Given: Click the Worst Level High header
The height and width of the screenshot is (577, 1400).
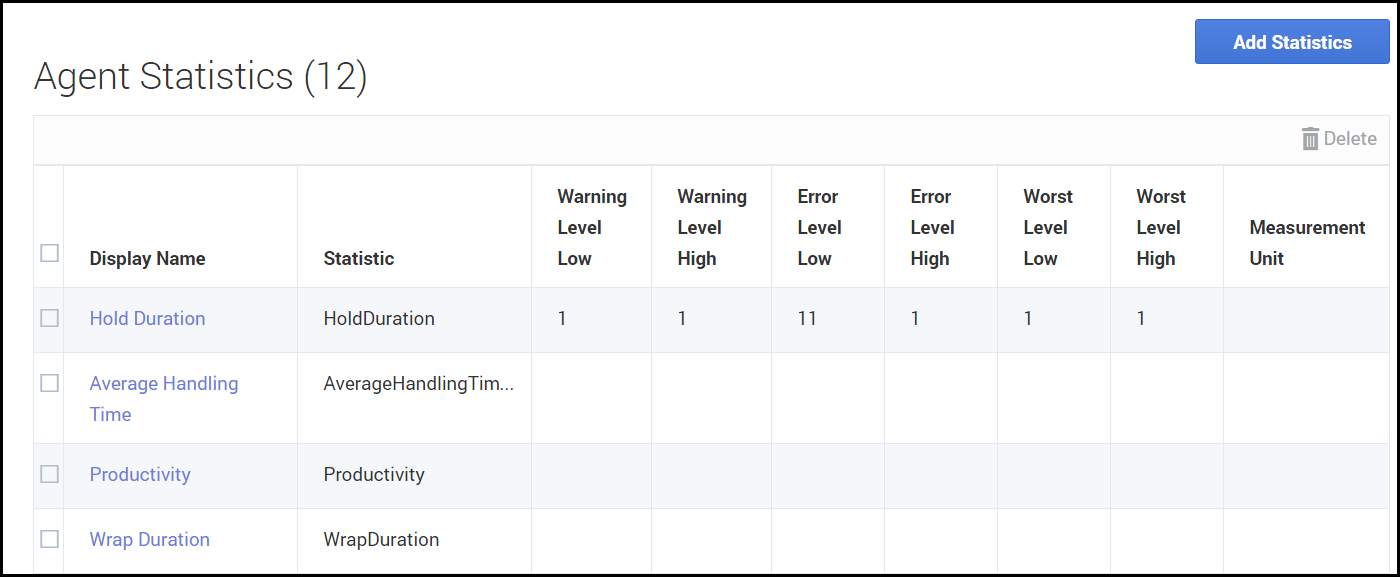Looking at the screenshot, I should (x=1160, y=227).
